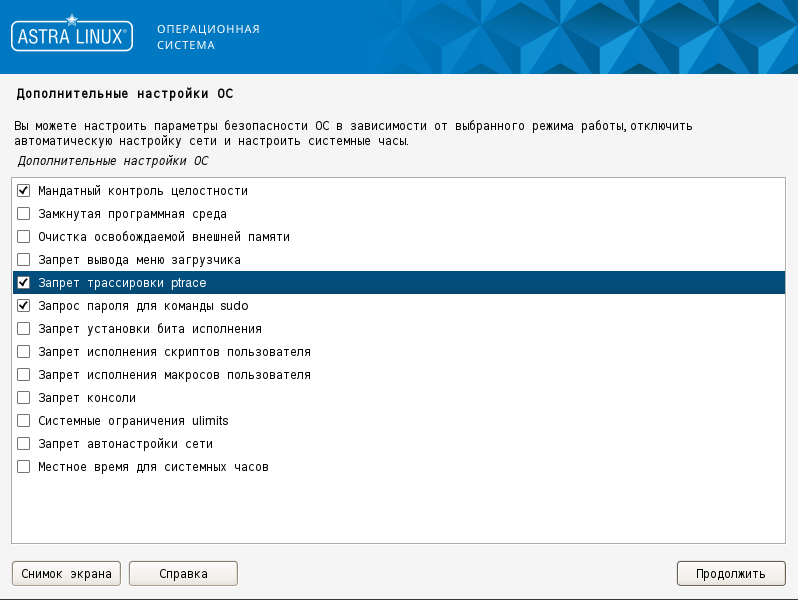Select row text Местное время для системных часов
The image size is (798, 600).
153,467
